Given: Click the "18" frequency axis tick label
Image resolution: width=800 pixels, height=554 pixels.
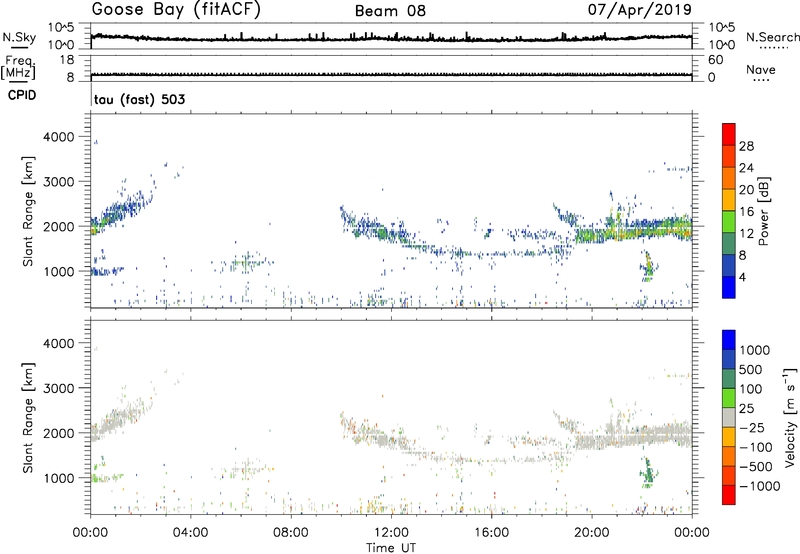Looking at the screenshot, I should 67,60.
